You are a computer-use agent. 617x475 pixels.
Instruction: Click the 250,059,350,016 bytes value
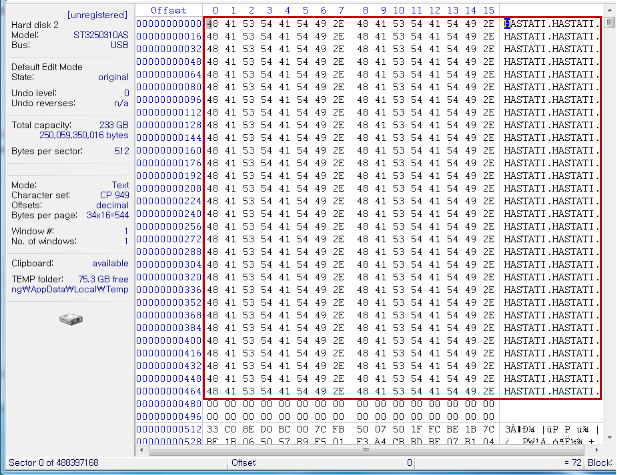[x=84, y=135]
